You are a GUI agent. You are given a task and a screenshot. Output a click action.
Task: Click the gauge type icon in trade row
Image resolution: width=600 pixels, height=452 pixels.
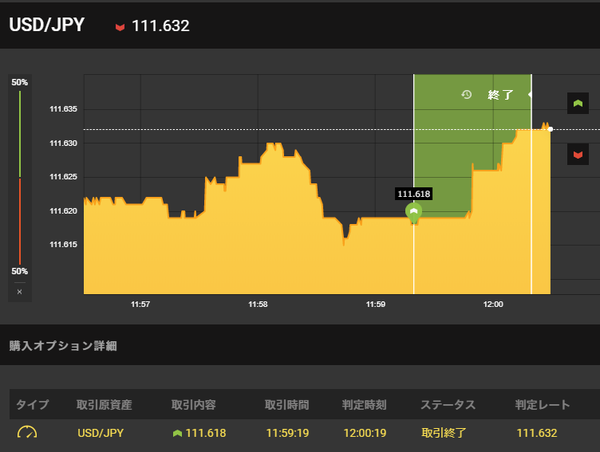[27, 432]
